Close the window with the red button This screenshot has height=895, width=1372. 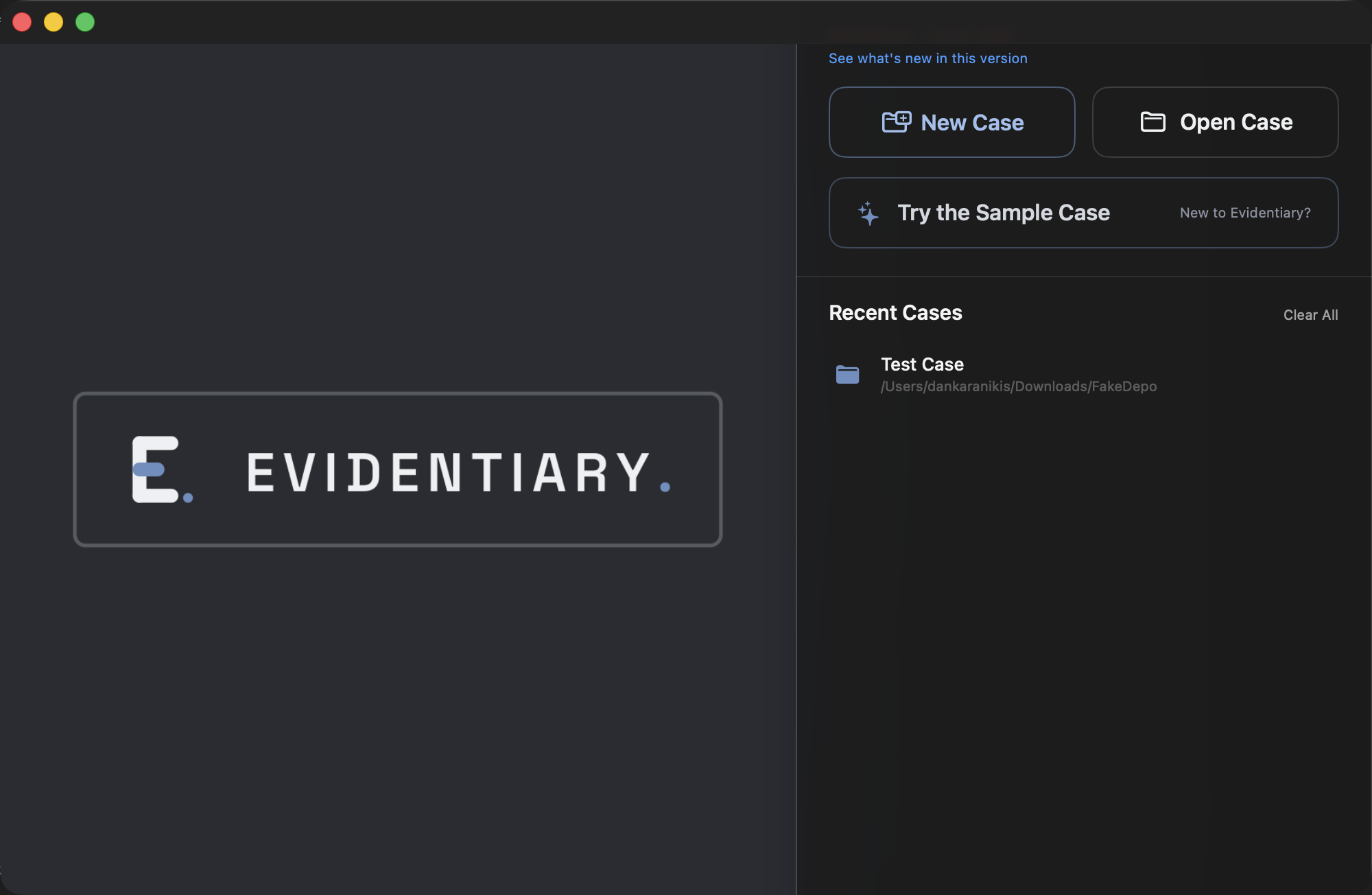(22, 22)
